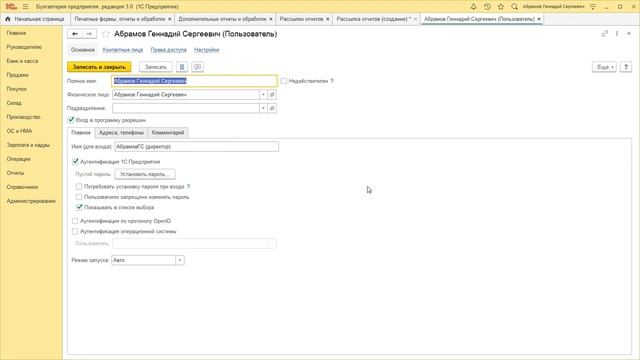Close the Рассылка отчетов (создание) tab

coord(415,19)
